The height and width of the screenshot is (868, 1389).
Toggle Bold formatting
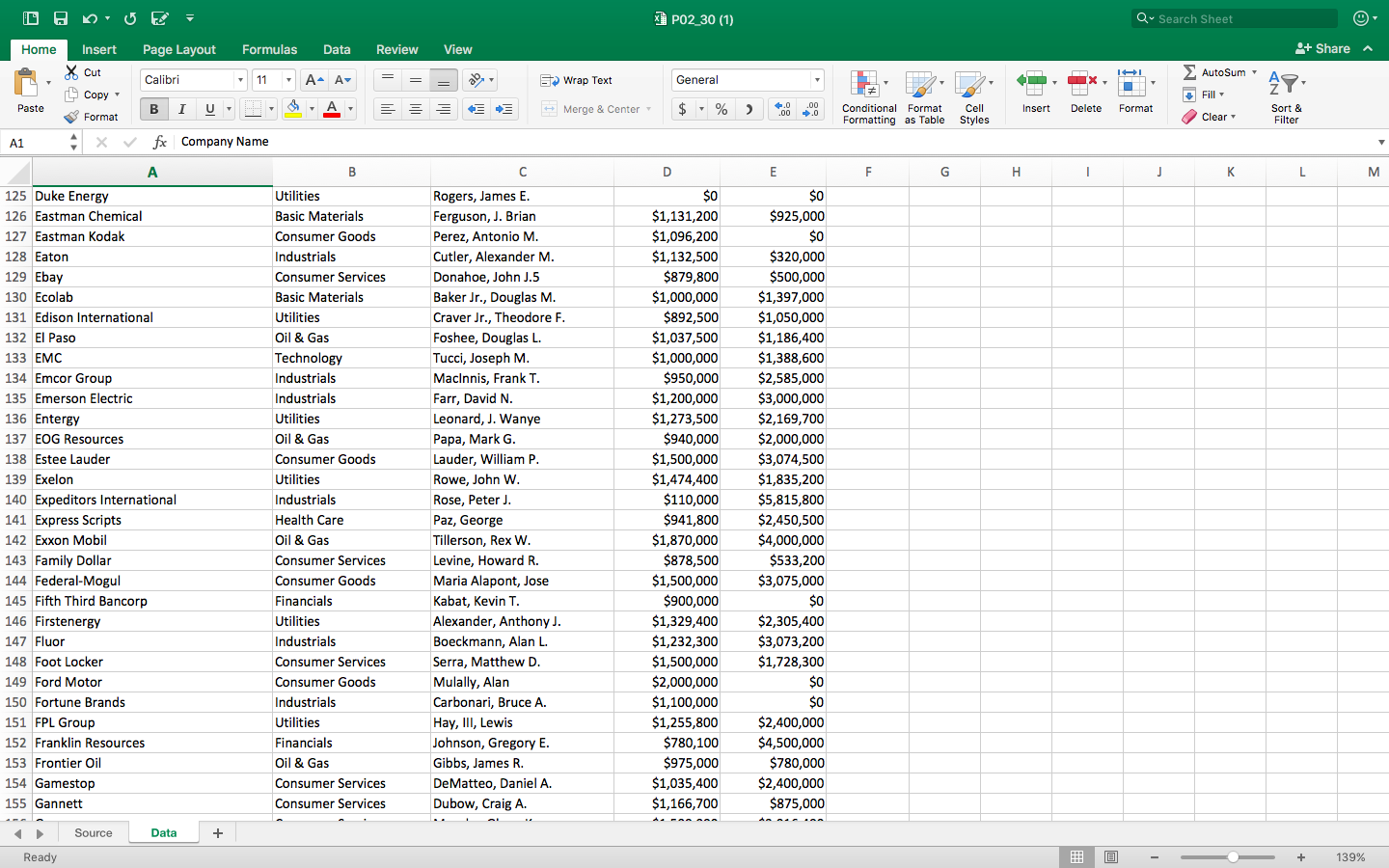click(x=153, y=109)
